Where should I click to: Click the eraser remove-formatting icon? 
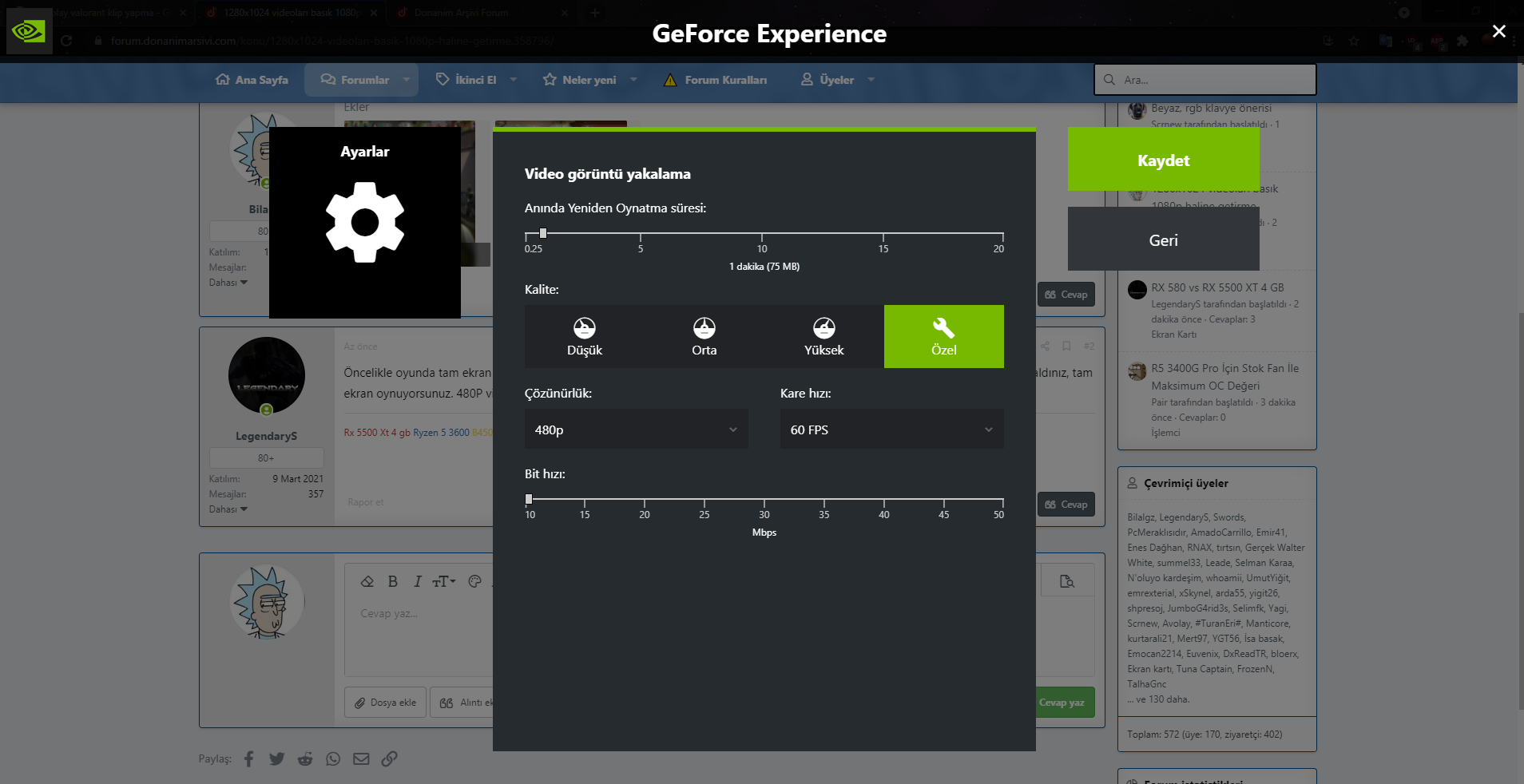pyautogui.click(x=367, y=581)
